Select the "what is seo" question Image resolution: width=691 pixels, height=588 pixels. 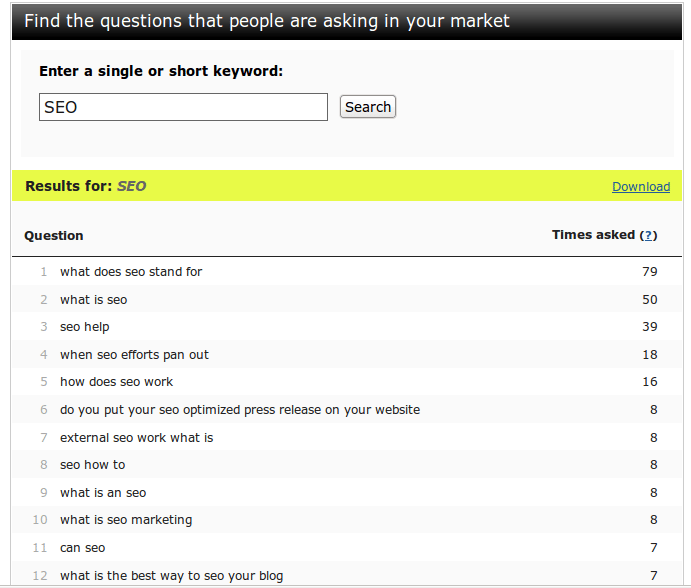[x=94, y=300]
